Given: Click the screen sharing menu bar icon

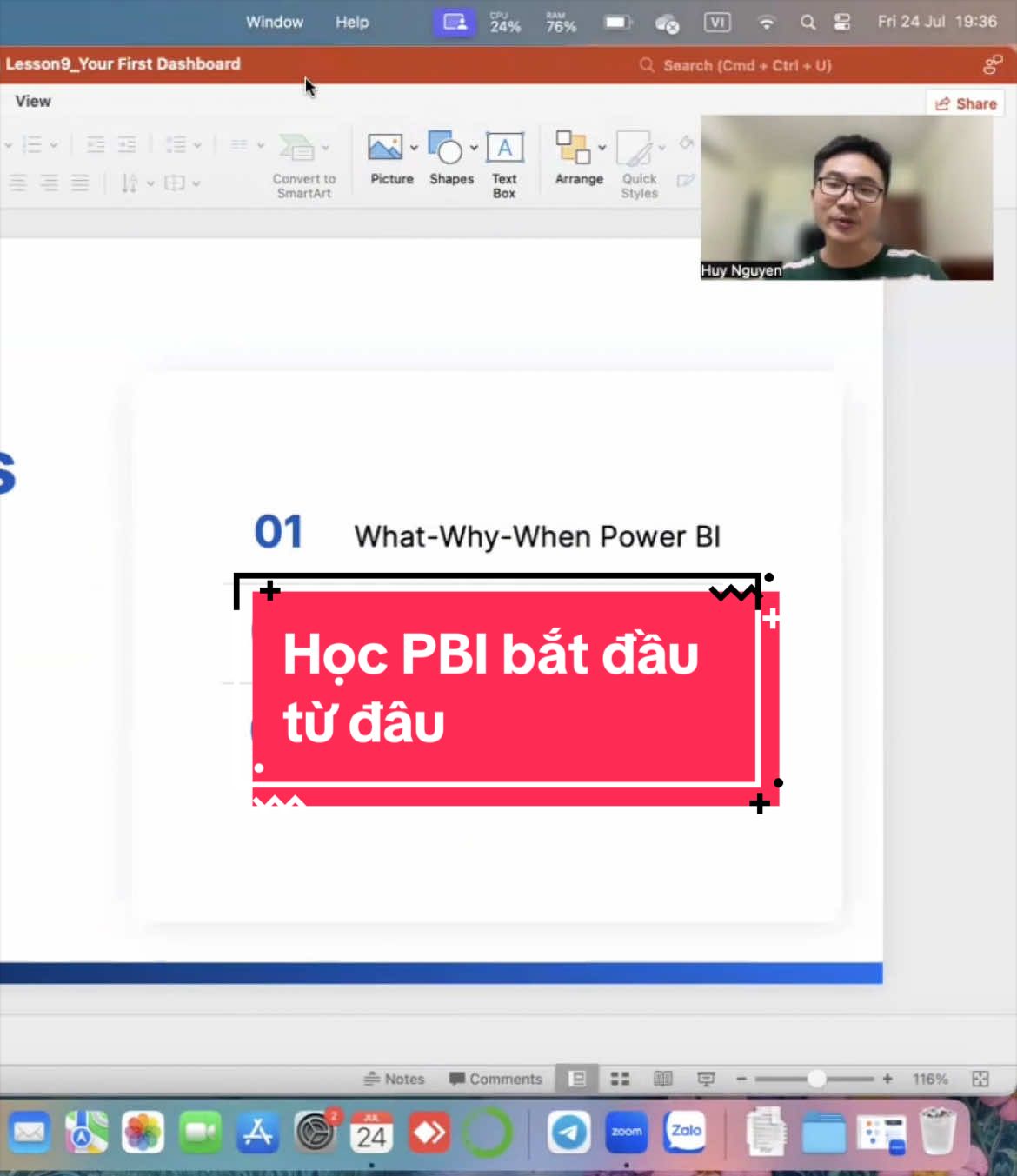Looking at the screenshot, I should pos(455,23).
